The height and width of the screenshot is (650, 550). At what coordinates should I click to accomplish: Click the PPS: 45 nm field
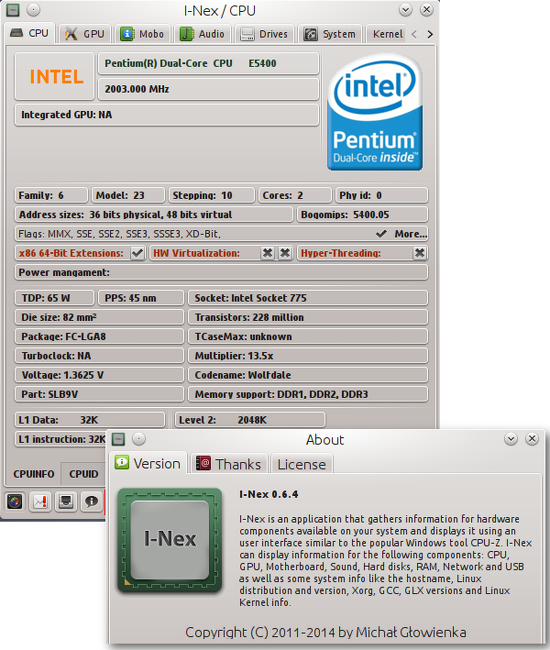point(141,298)
